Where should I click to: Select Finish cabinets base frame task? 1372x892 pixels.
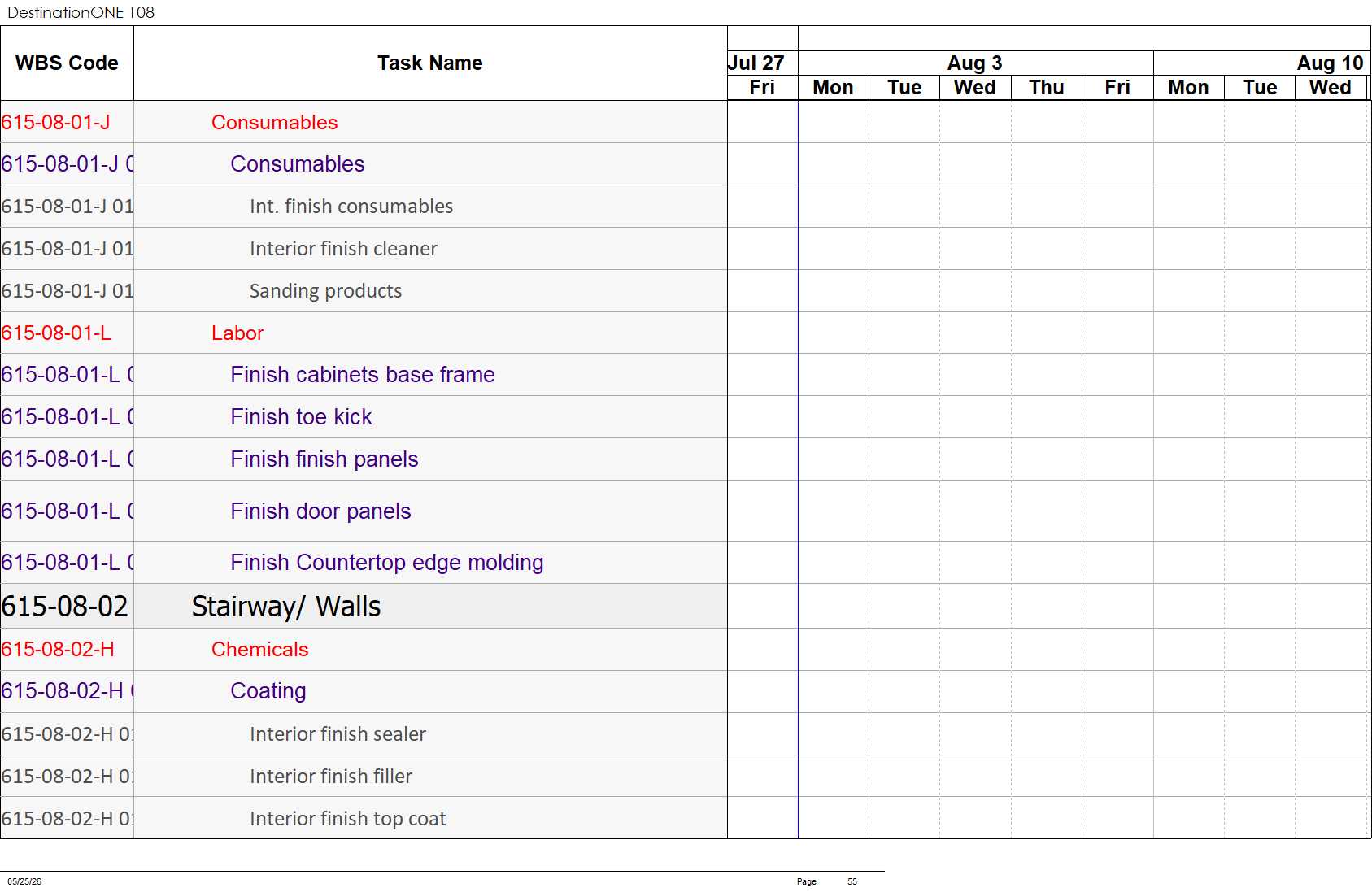coord(363,375)
